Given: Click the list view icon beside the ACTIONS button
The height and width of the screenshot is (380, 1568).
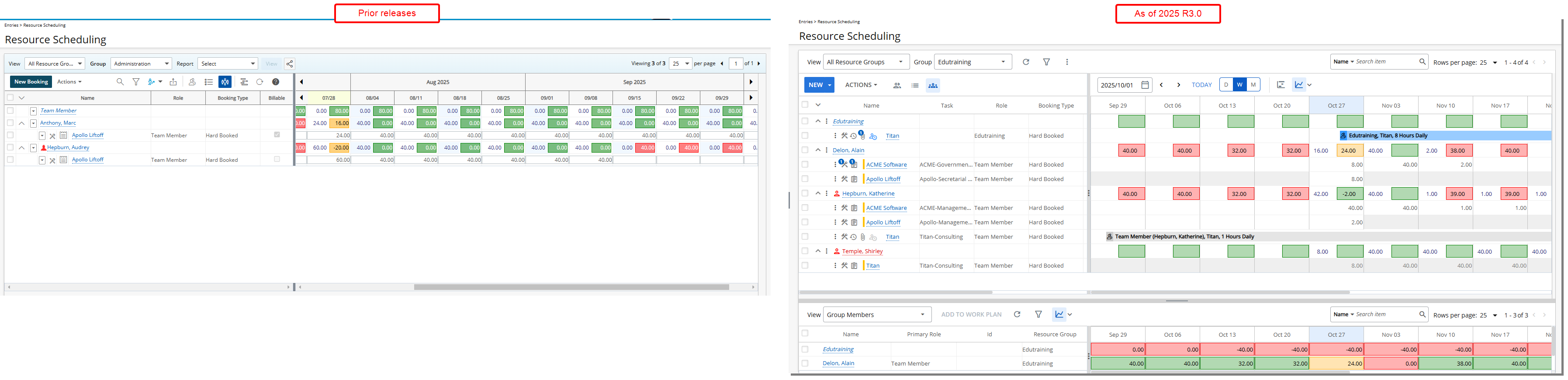Looking at the screenshot, I should click(x=915, y=85).
